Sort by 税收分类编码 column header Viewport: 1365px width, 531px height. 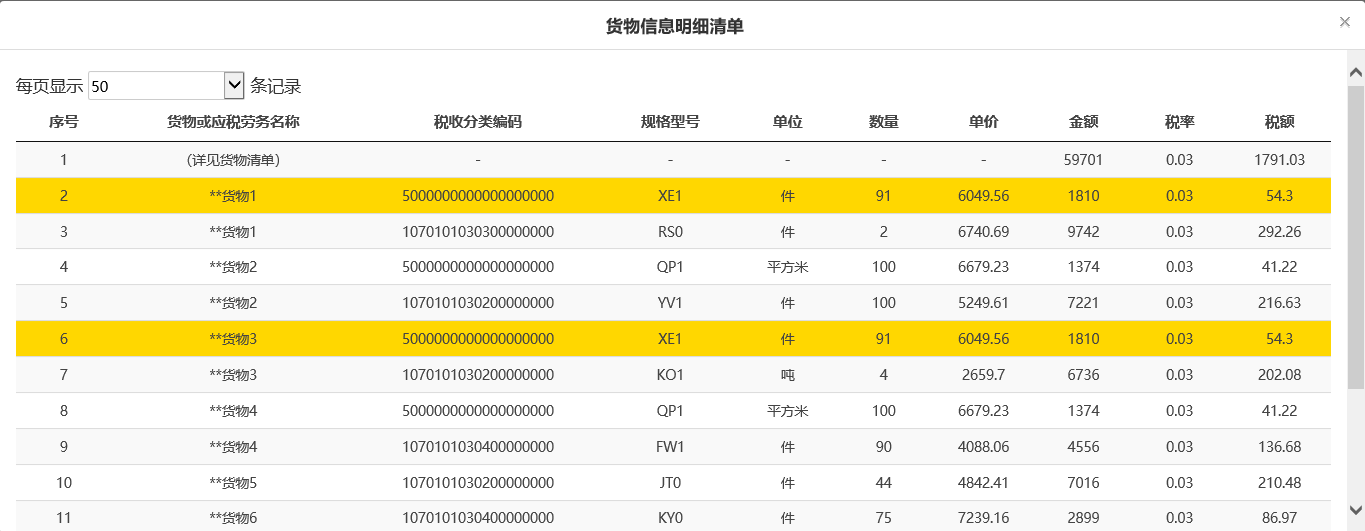point(478,122)
